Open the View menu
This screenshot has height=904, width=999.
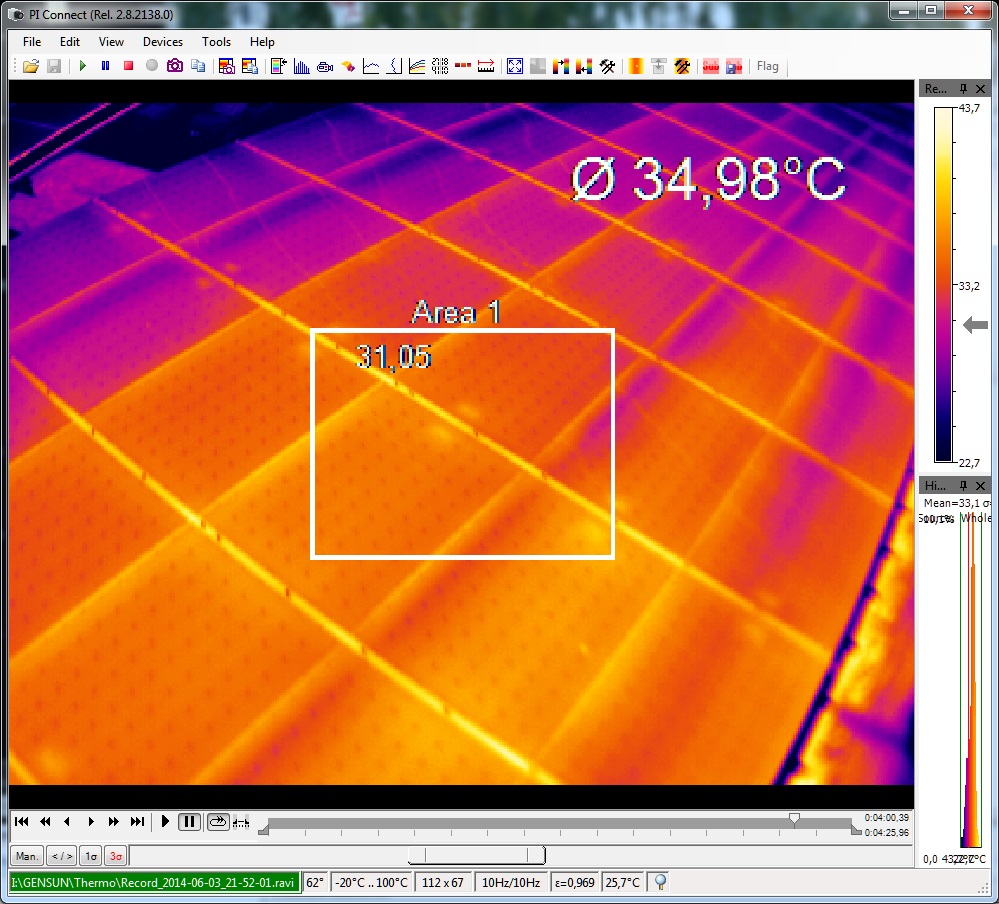(x=111, y=42)
